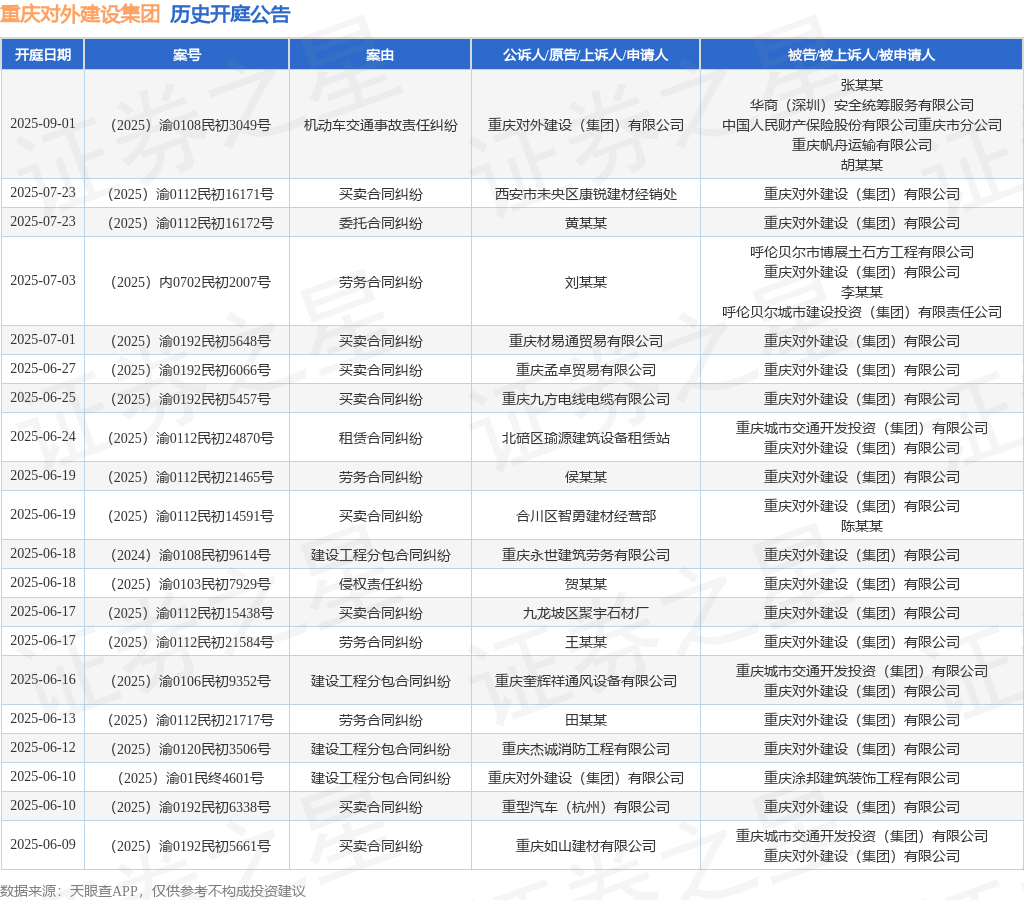
Task: Click plaintiff 重型汽车(杭州)有限公司
Action: click(x=585, y=807)
